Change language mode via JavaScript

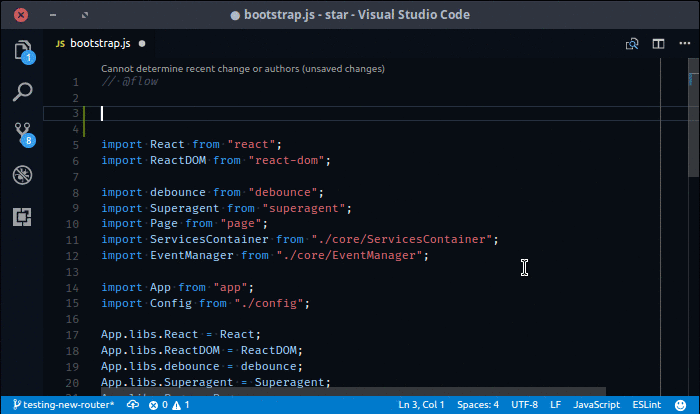tap(596, 405)
